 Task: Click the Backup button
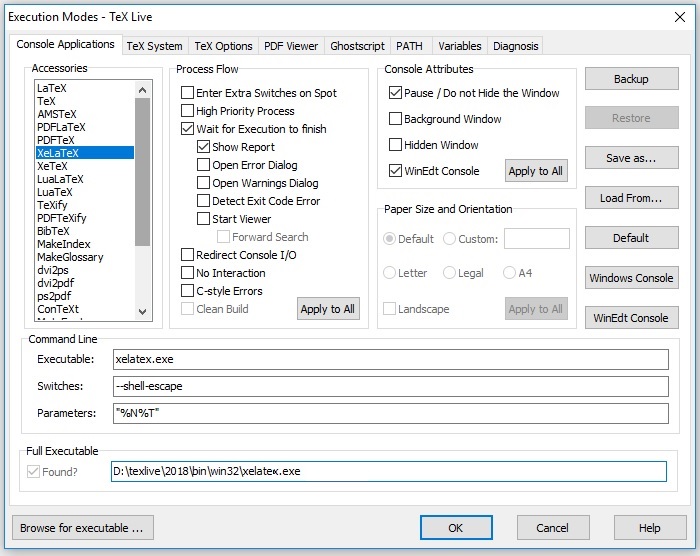(632, 79)
